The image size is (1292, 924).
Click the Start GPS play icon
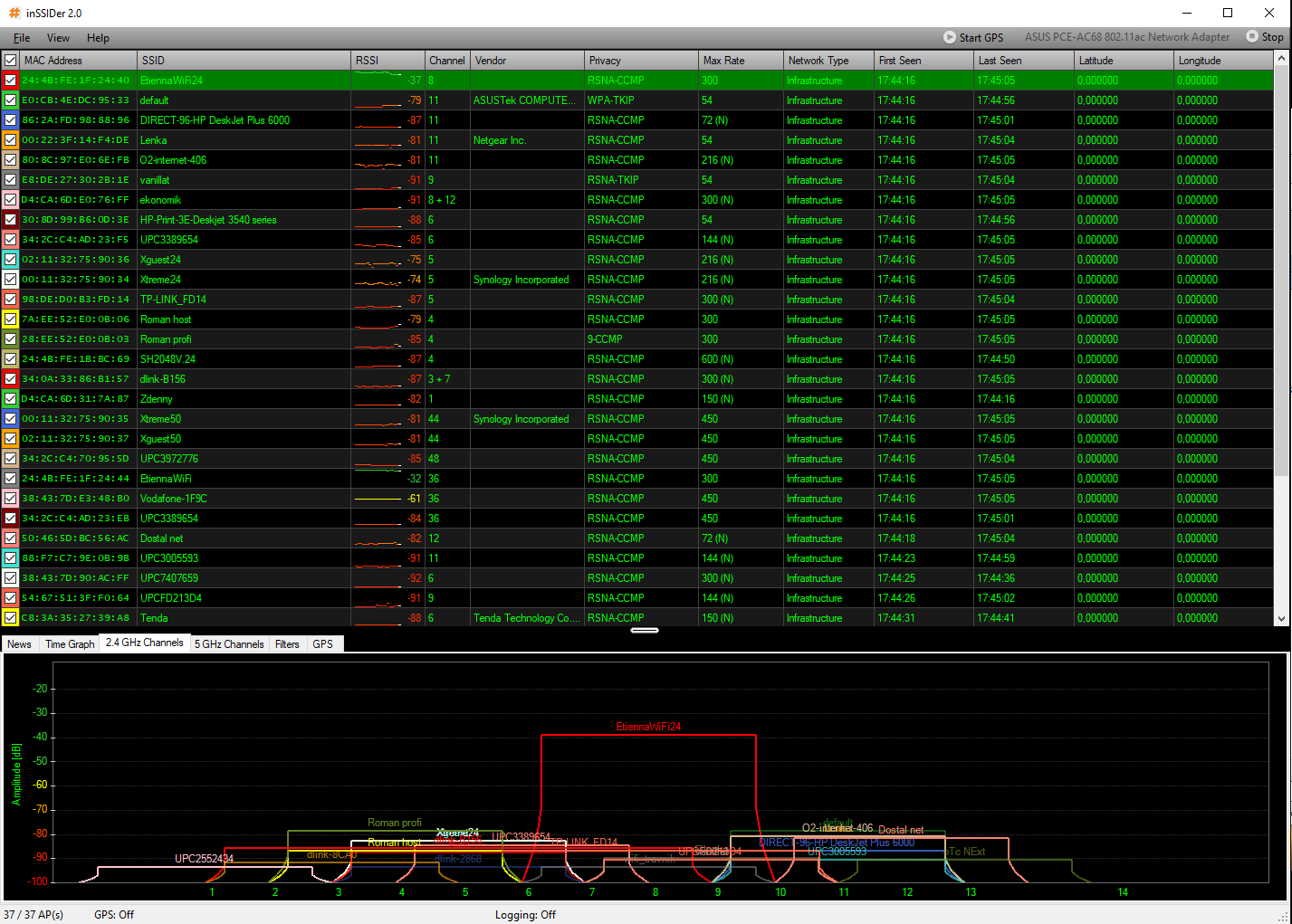pyautogui.click(x=949, y=37)
